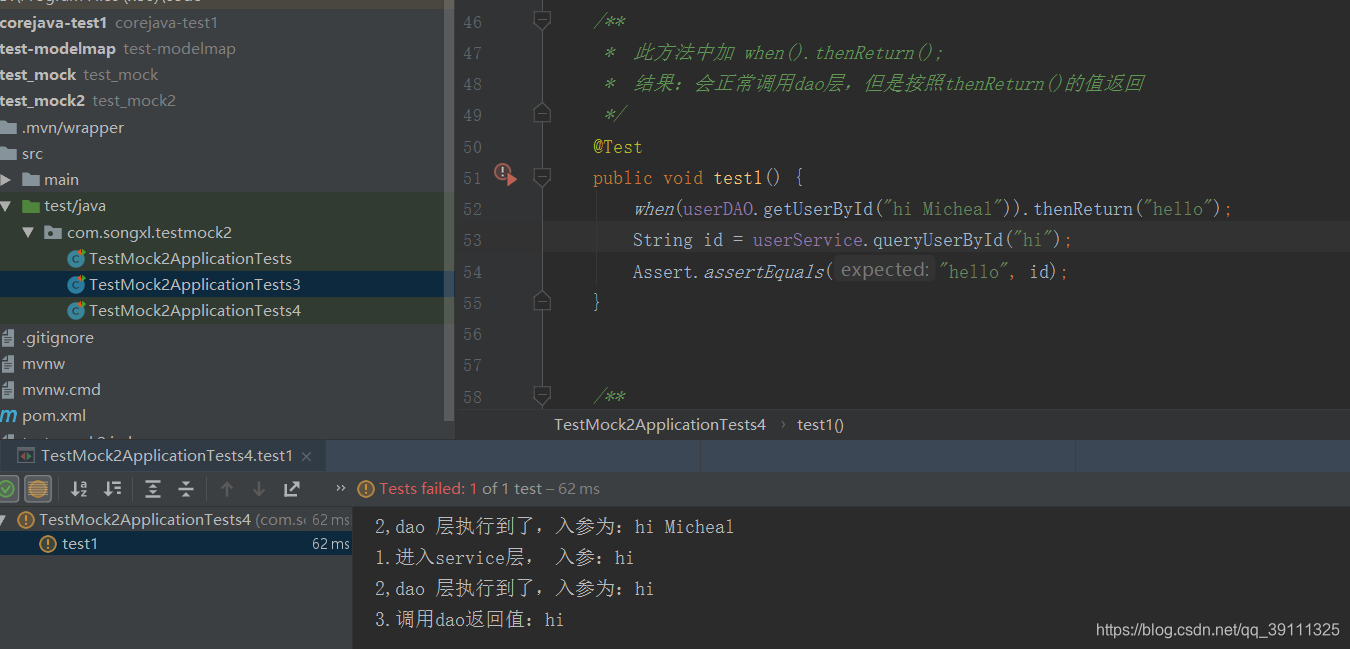Viewport: 1350px width, 649px height.
Task: Open TestMock2ApplicationTests3 class file
Action: 194,284
